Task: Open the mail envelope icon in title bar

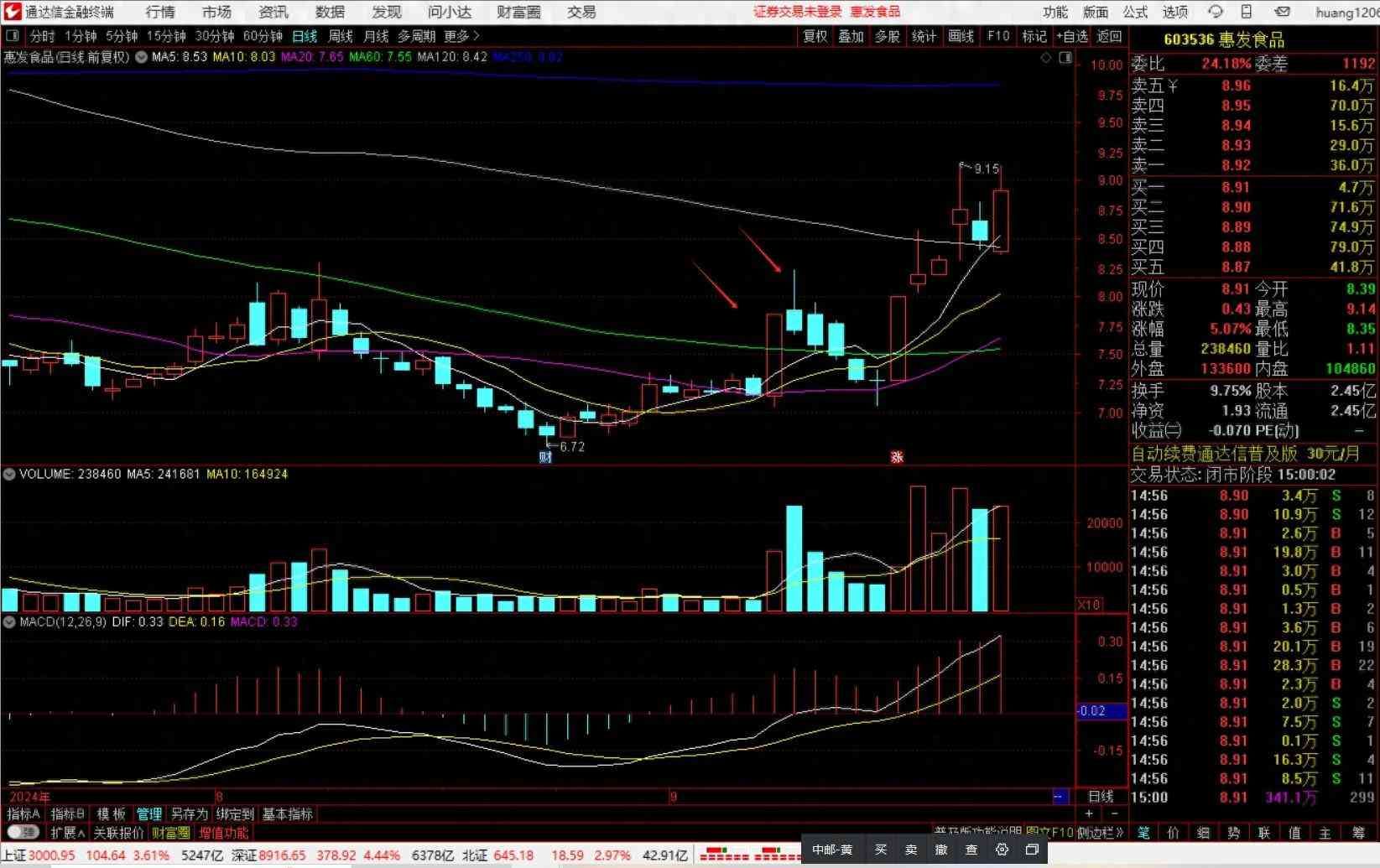Action: [1282, 12]
